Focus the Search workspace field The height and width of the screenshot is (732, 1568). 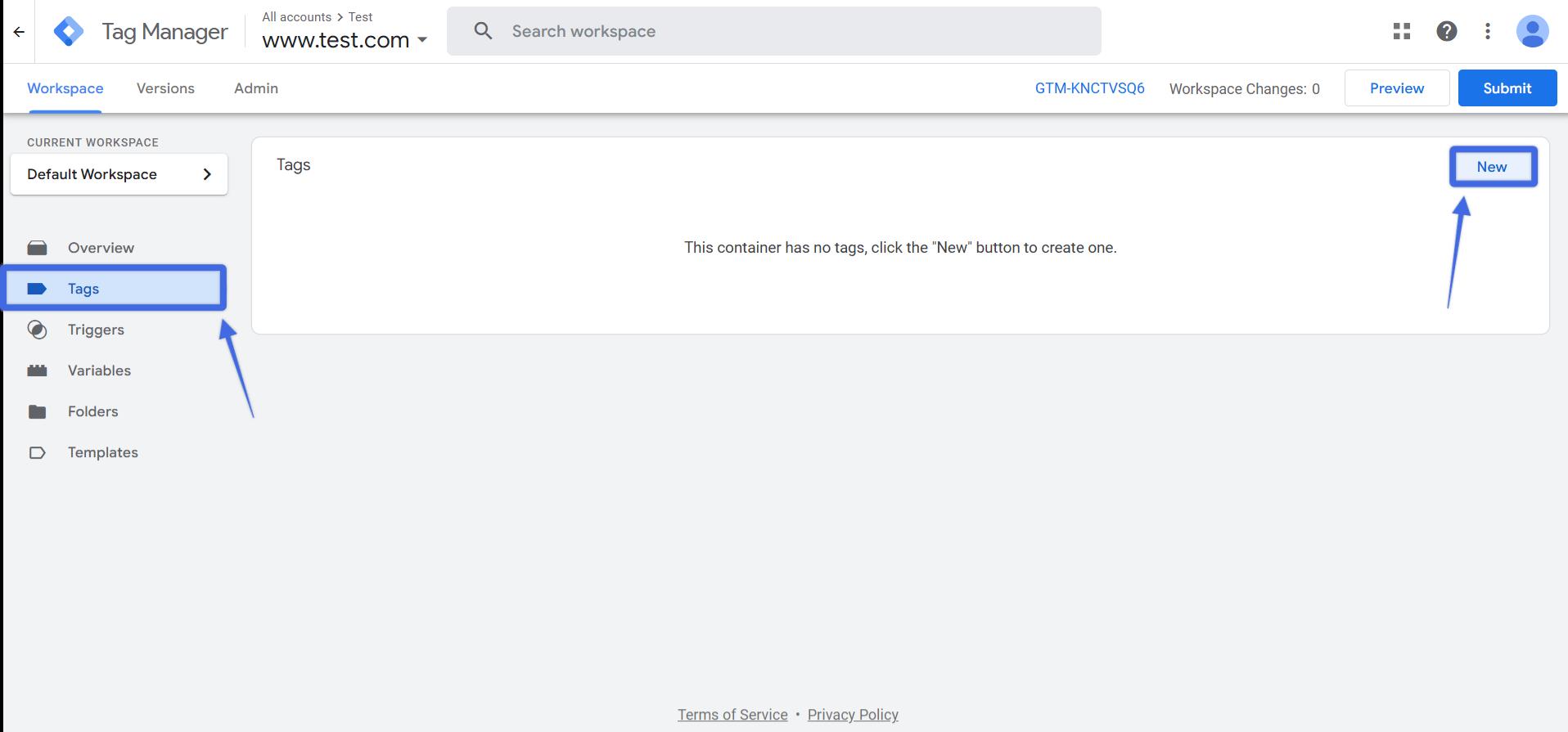pos(774,31)
